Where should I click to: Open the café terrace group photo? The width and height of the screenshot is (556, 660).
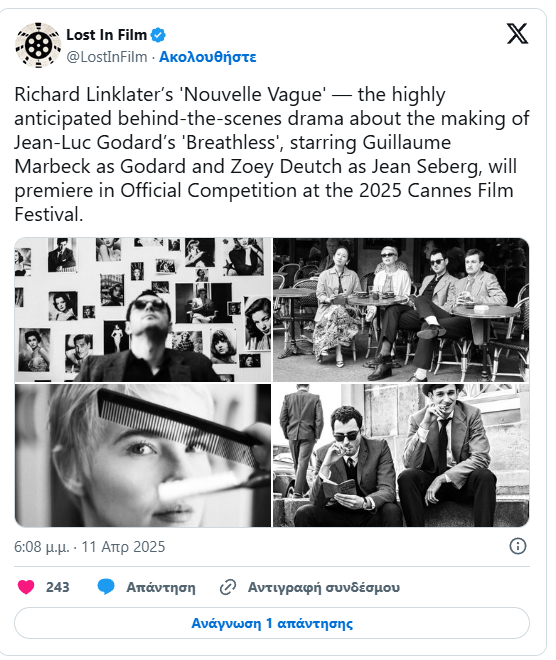click(x=401, y=310)
